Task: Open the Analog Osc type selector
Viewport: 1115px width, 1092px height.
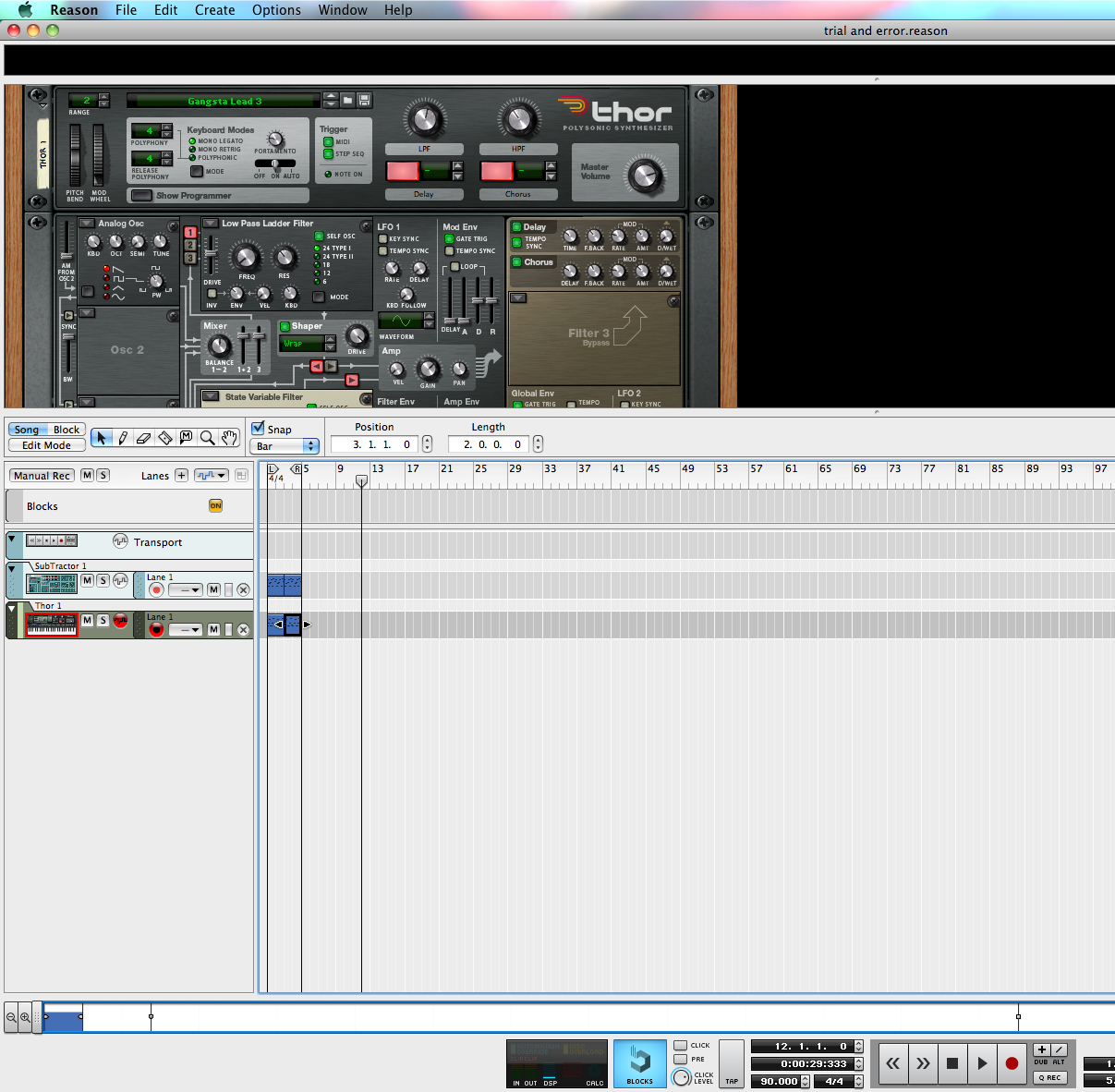Action: click(87, 223)
